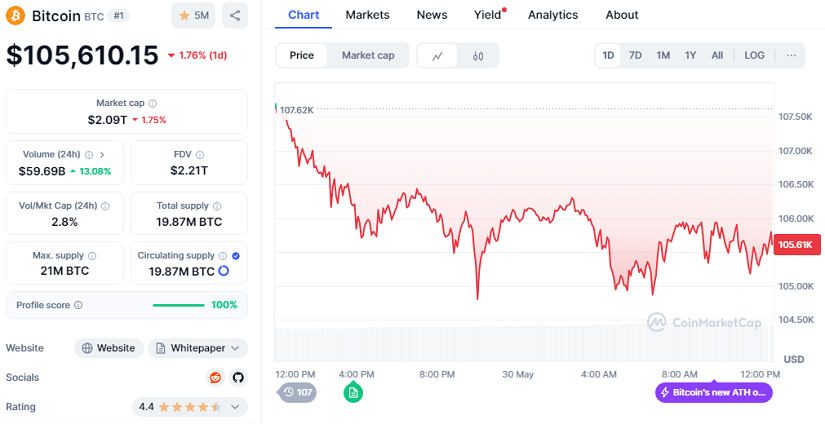The height and width of the screenshot is (424, 825).
Task: Switch chart to Market cap view
Action: [368, 56]
